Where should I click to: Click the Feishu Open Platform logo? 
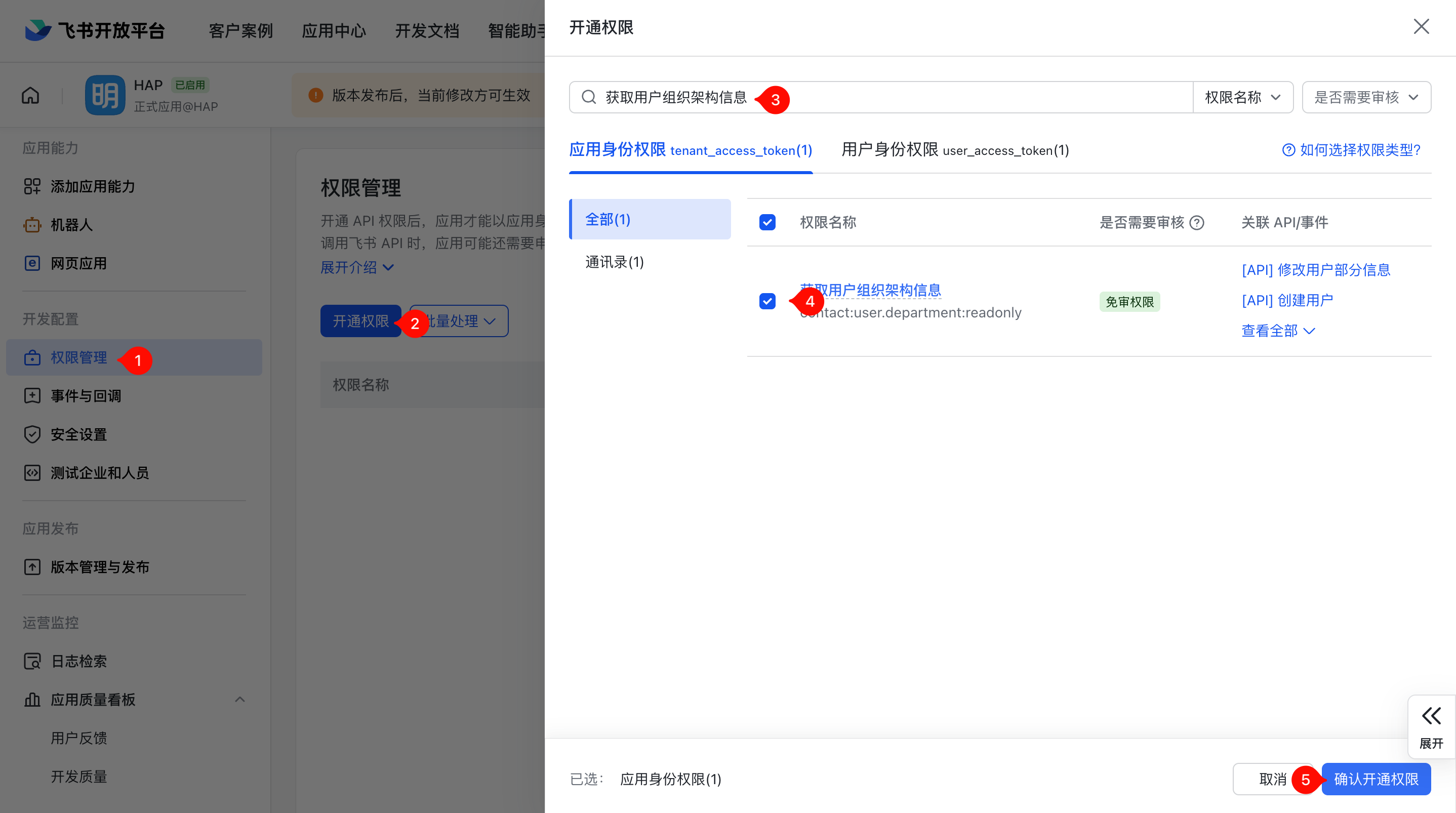click(x=94, y=30)
